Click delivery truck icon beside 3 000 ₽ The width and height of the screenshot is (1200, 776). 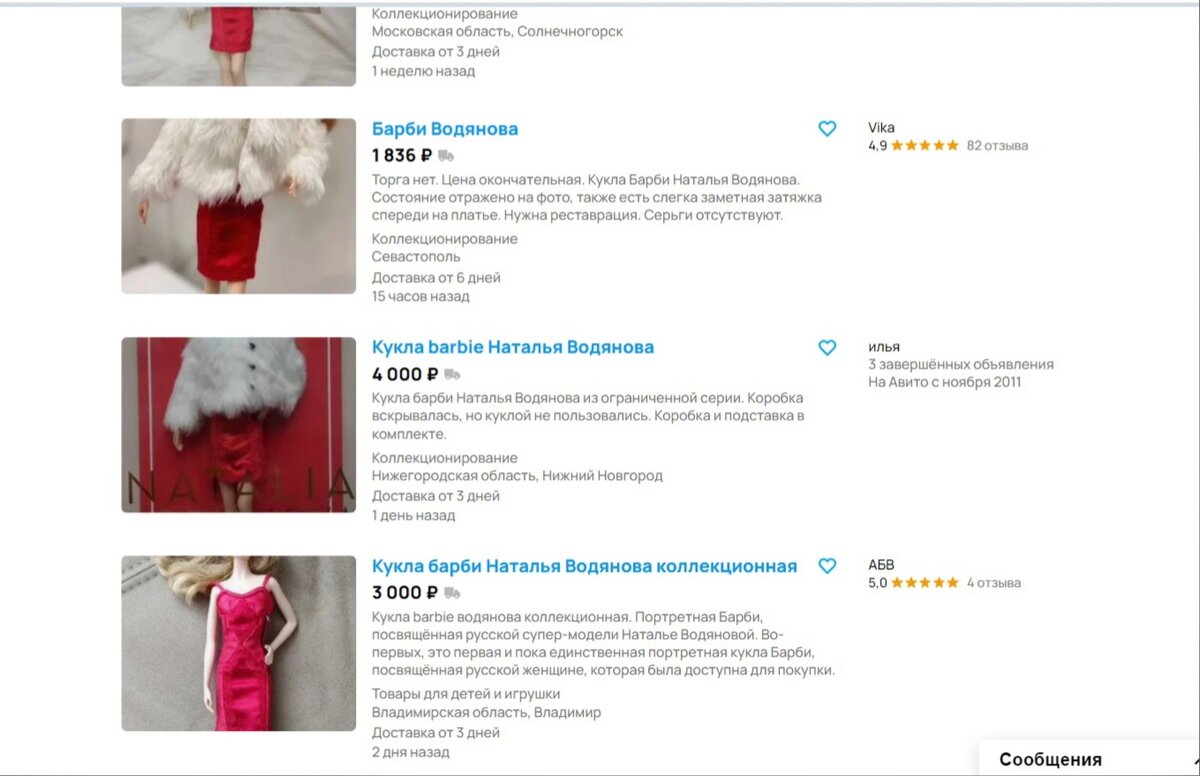[438, 593]
